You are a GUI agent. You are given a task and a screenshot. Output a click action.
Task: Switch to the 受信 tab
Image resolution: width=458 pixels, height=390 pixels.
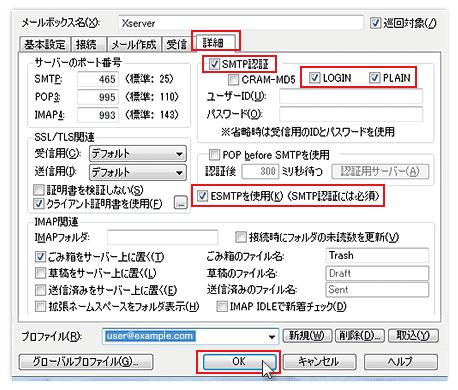[x=177, y=44]
